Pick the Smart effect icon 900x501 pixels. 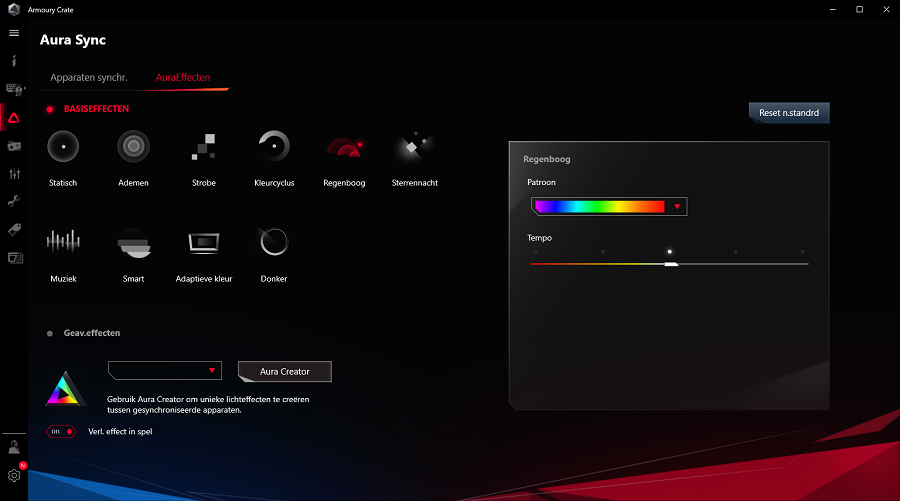coord(134,243)
